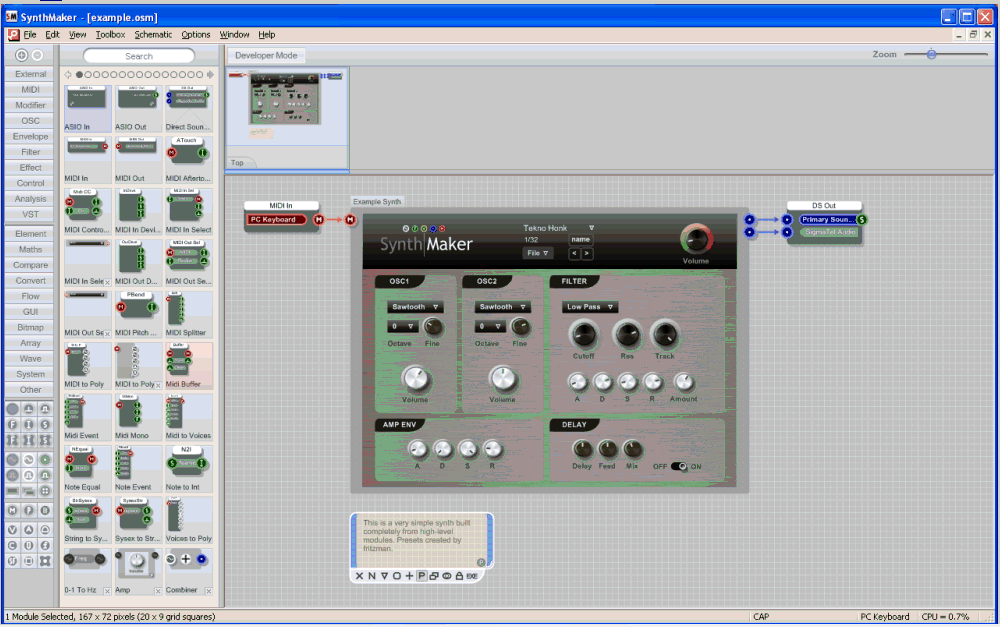Select the Effect category

click(x=30, y=168)
